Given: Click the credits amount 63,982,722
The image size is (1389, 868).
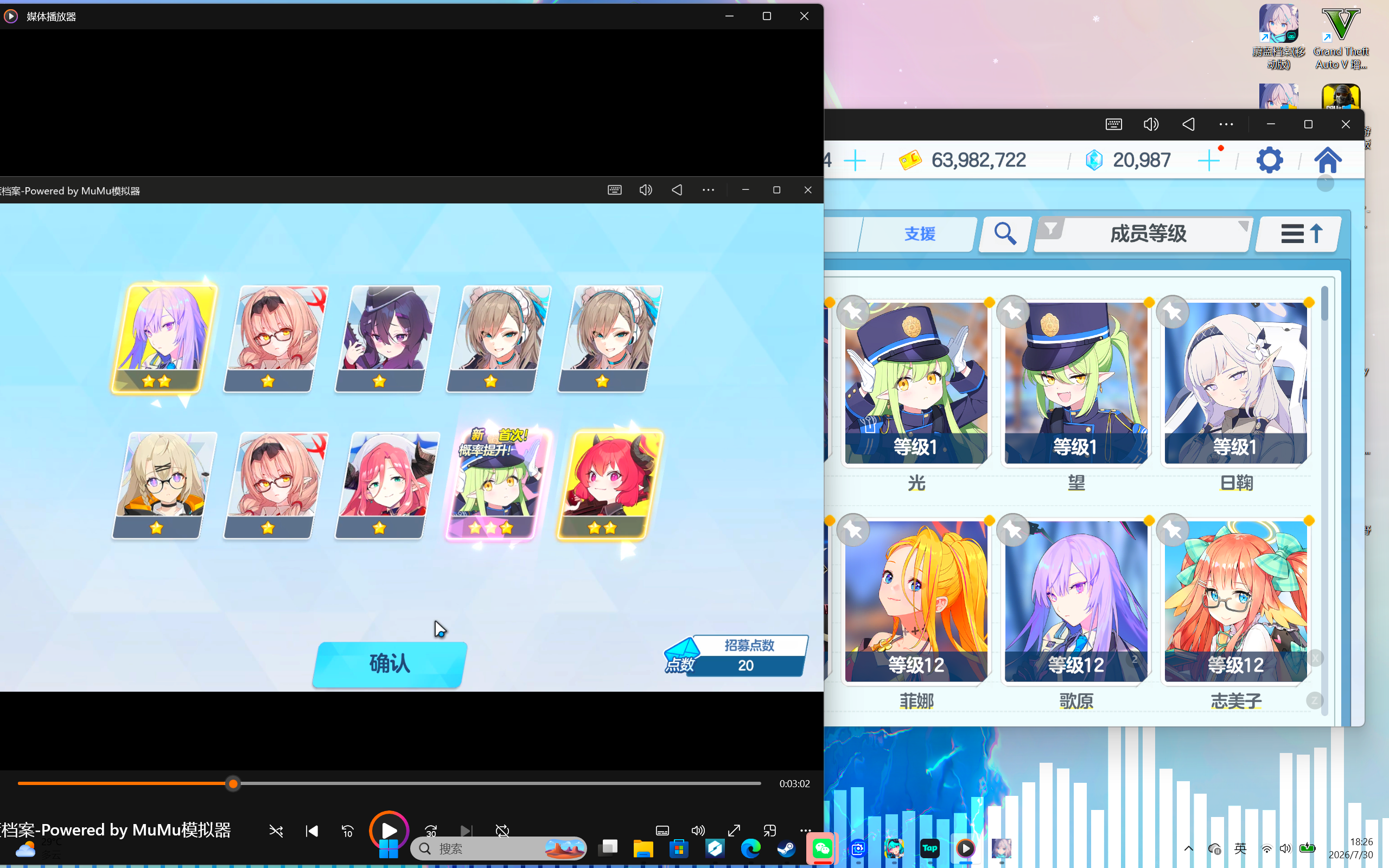Looking at the screenshot, I should 979,160.
